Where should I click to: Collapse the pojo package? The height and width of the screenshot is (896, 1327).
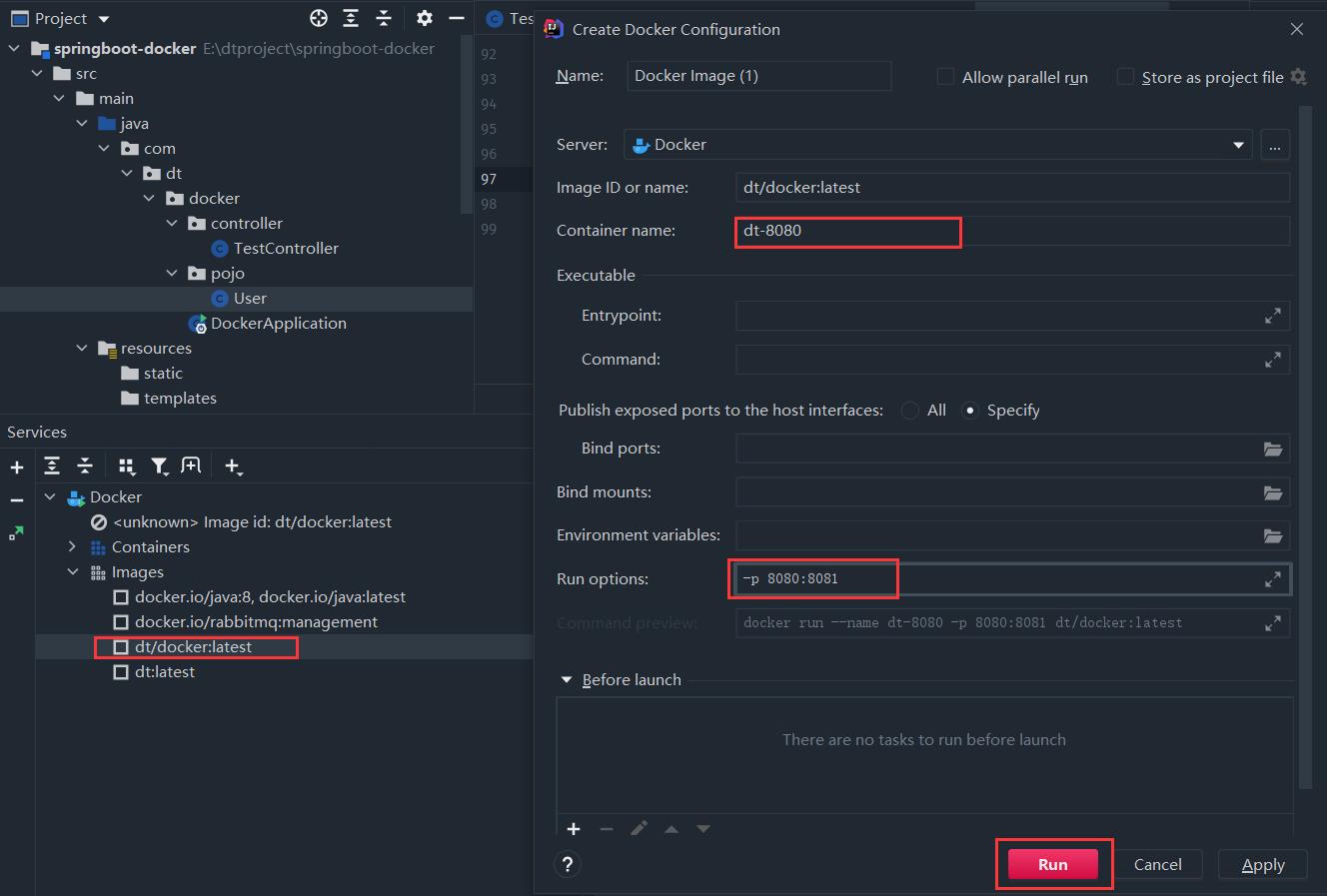pos(172,273)
